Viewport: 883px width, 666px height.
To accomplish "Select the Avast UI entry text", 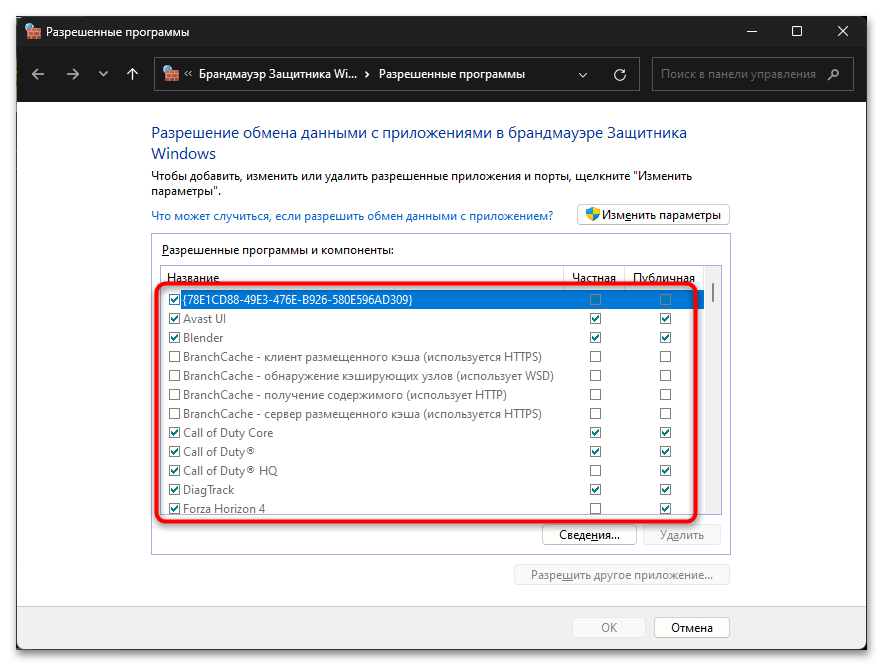I will click(x=204, y=319).
